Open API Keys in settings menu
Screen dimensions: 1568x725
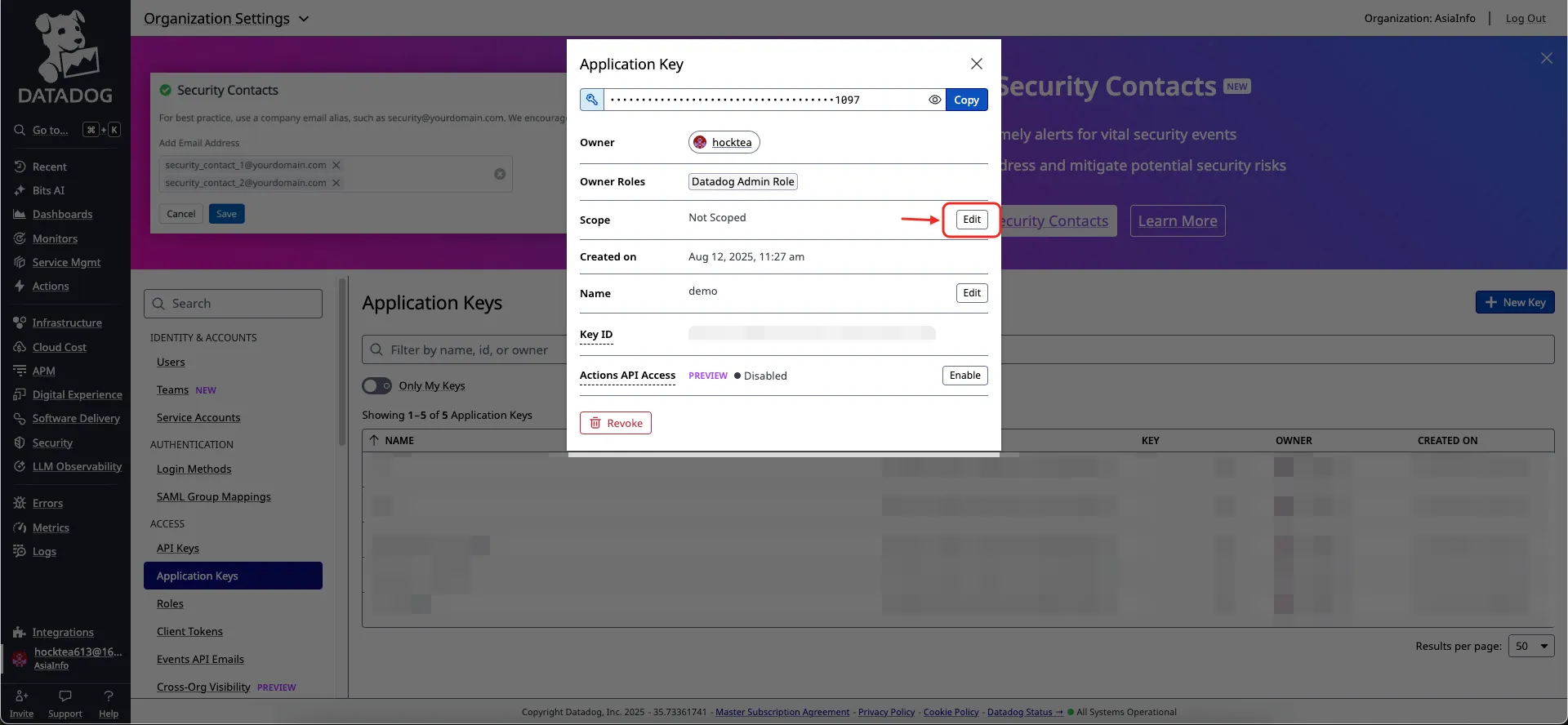point(178,549)
